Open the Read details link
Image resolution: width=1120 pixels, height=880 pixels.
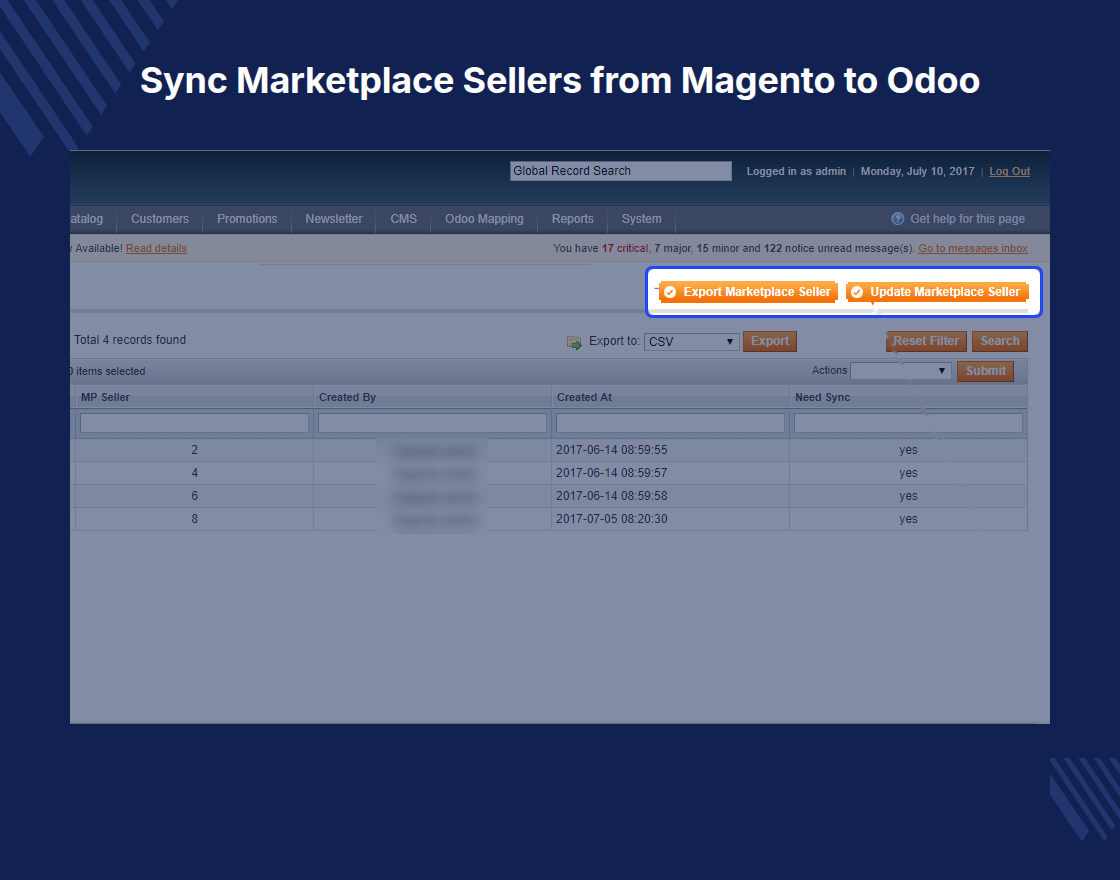[x=156, y=248]
